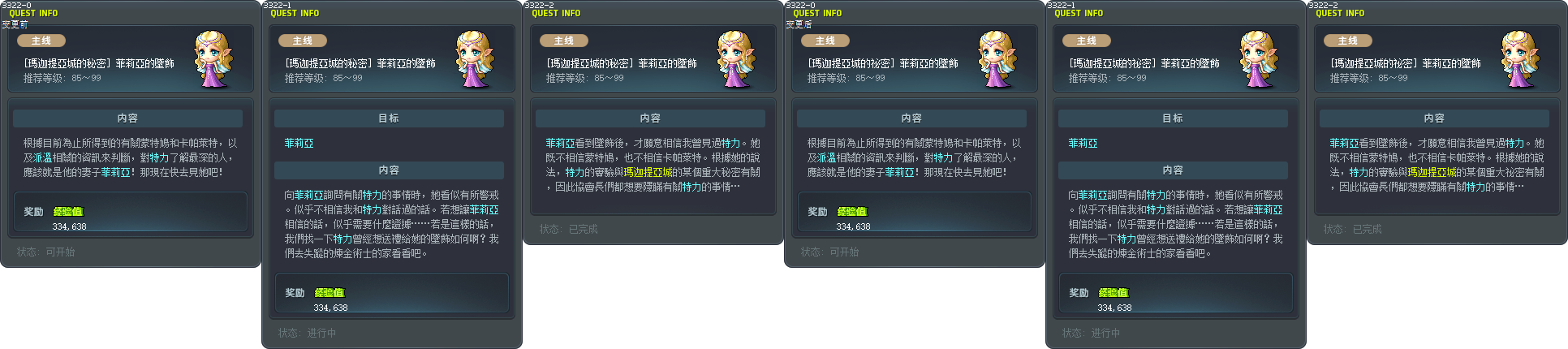The height and width of the screenshot is (349, 1568).
Task: Click the 主线 badge in the 变更前 panel
Action: tap(41, 41)
